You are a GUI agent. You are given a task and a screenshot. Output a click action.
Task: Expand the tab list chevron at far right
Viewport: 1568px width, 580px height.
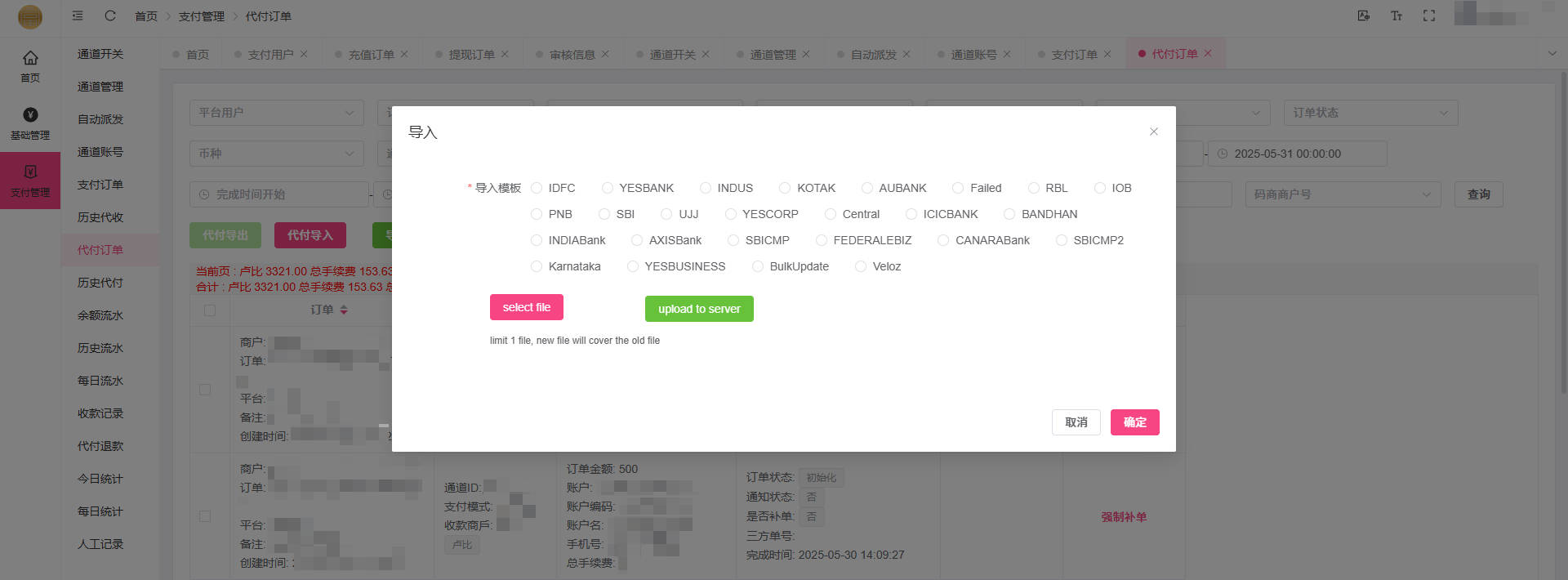pos(1552,54)
